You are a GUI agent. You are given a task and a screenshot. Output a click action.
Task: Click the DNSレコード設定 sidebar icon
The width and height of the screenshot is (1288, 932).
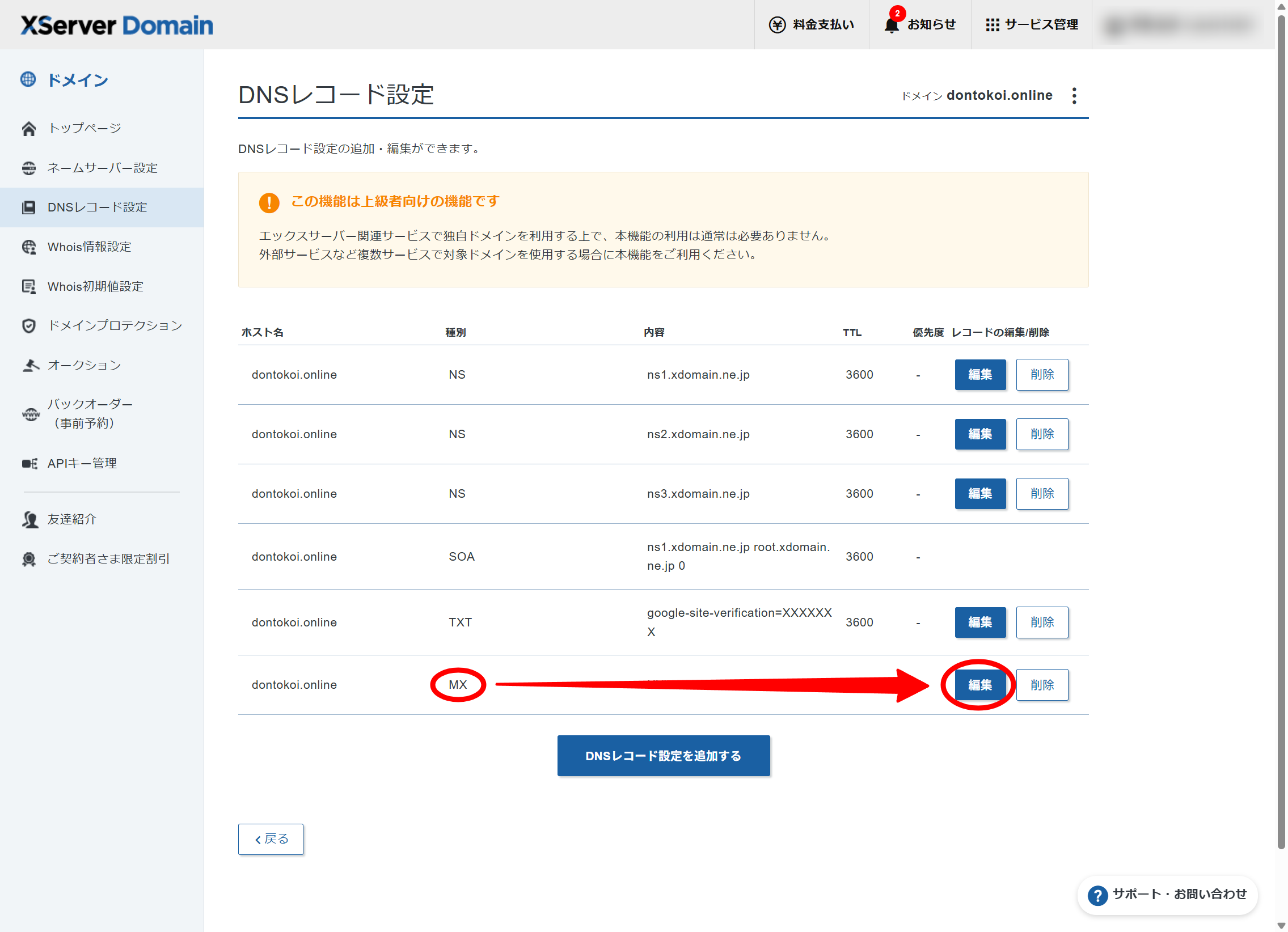29,207
